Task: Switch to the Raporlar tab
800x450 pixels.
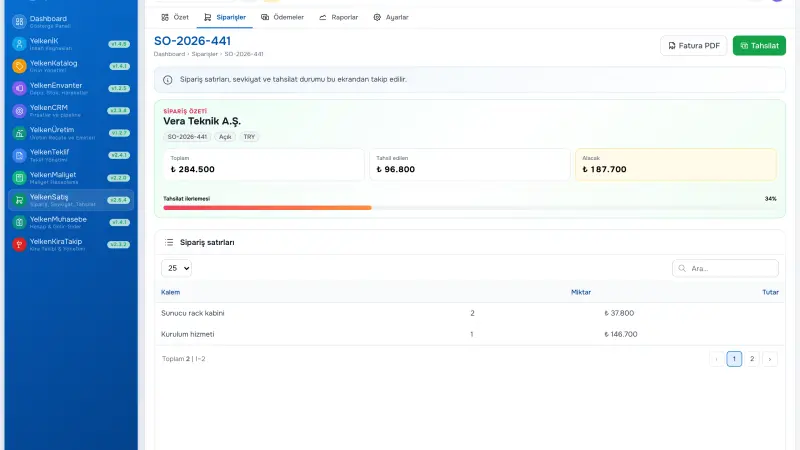Action: click(x=338, y=17)
